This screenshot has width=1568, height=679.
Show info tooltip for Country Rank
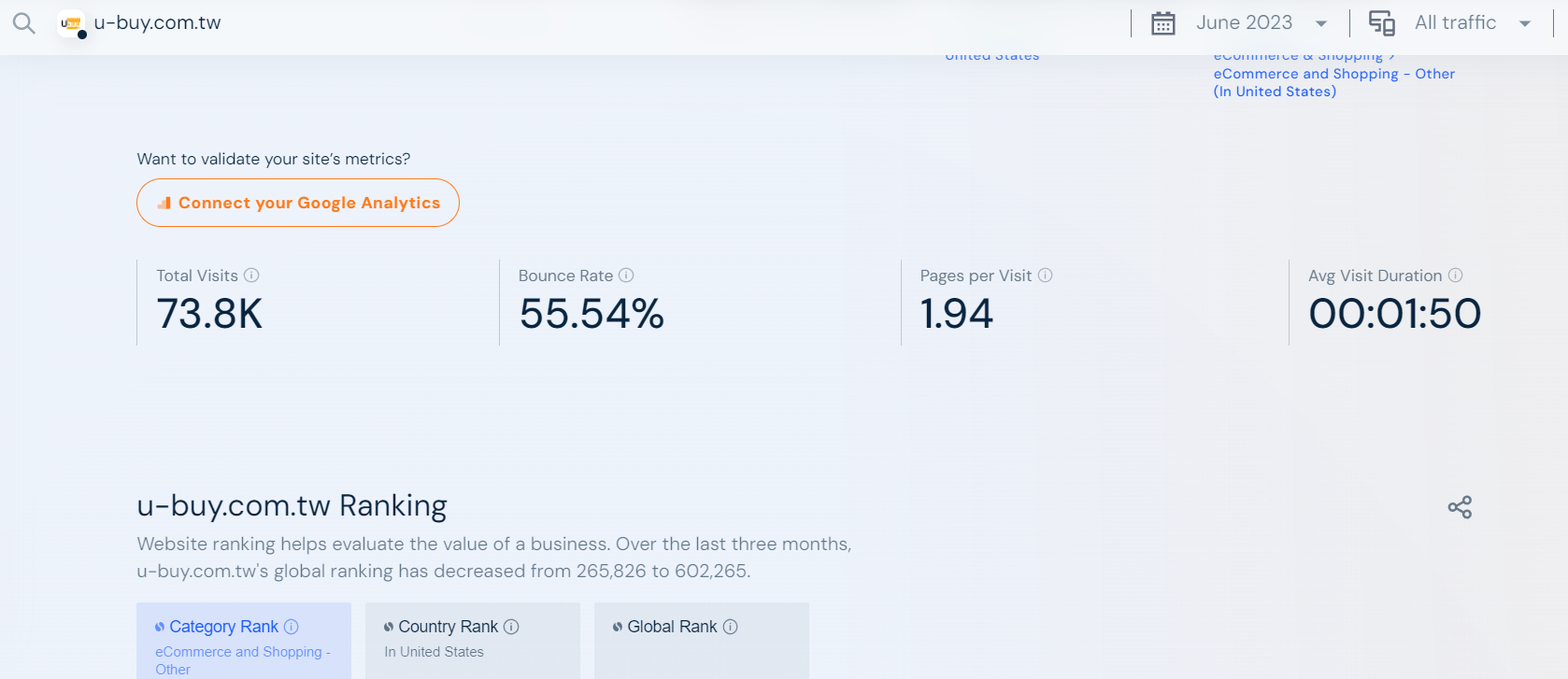tap(511, 627)
